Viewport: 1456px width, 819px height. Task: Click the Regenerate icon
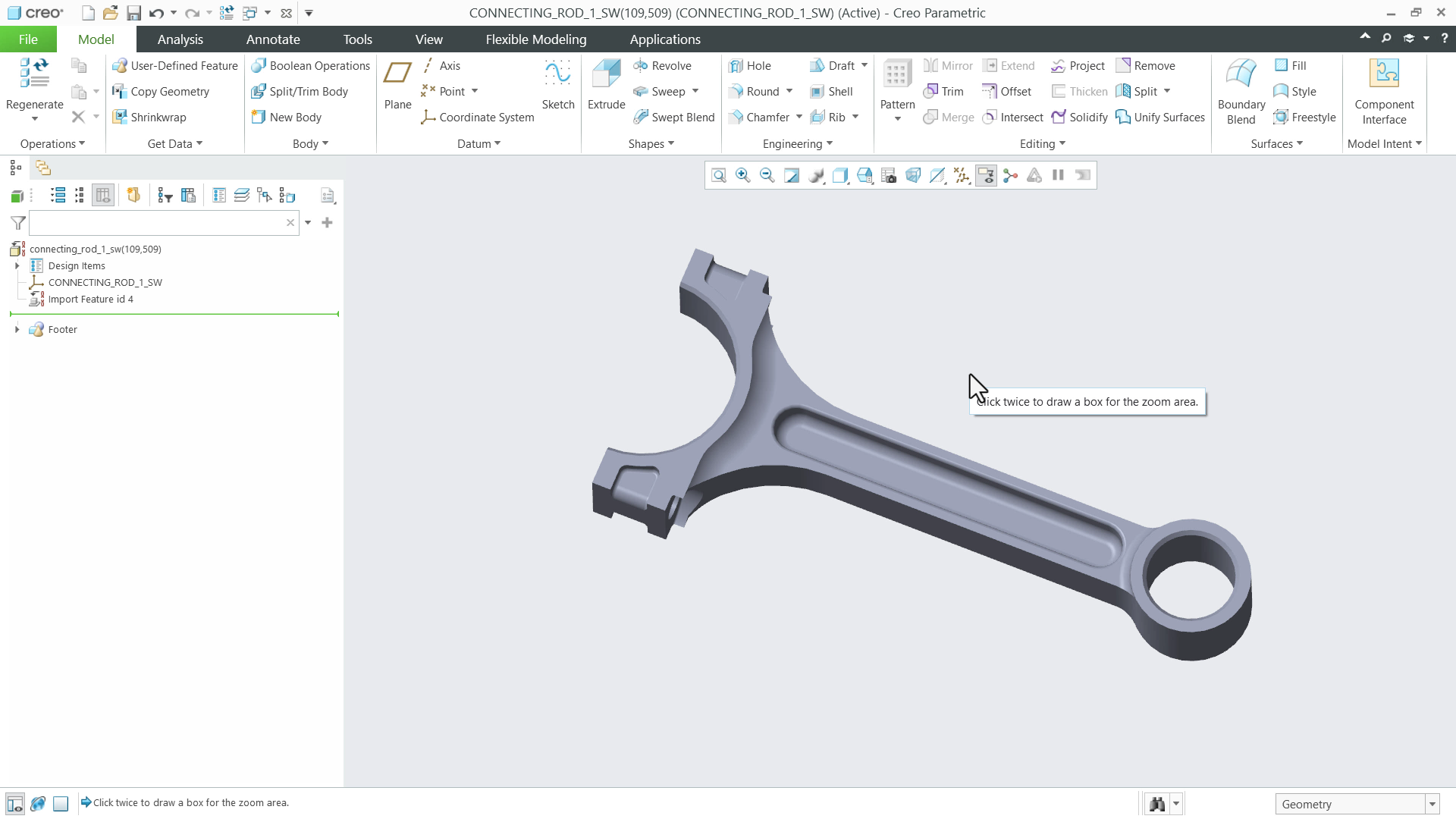tap(34, 74)
